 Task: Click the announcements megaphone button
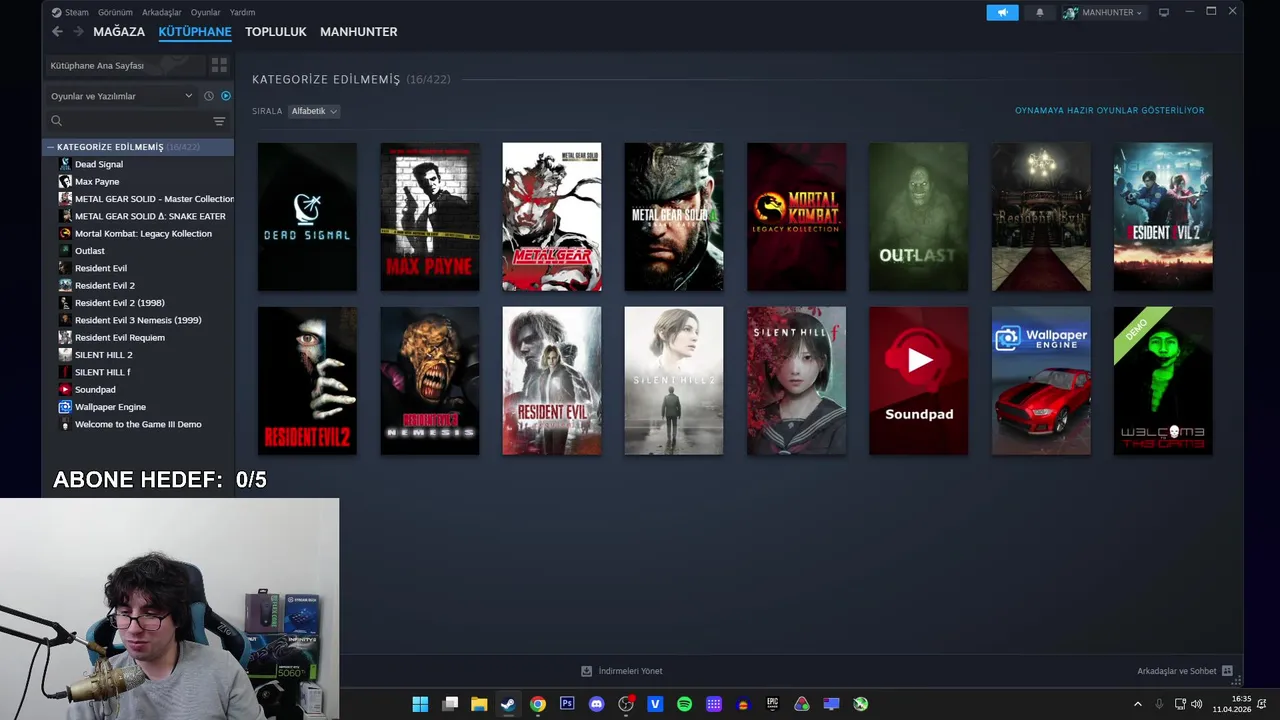point(1002,12)
